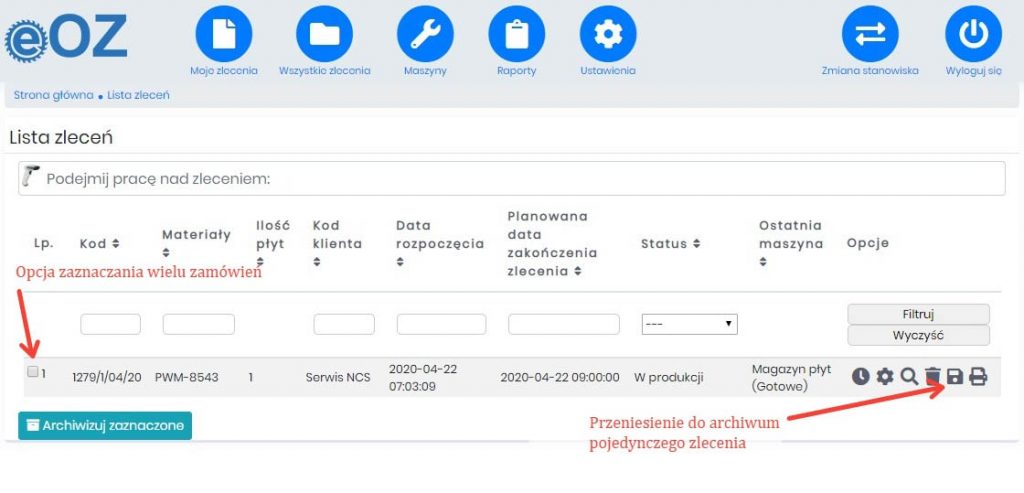Click Strona główna breadcrumb link
The width and height of the screenshot is (1024, 493).
(53, 95)
